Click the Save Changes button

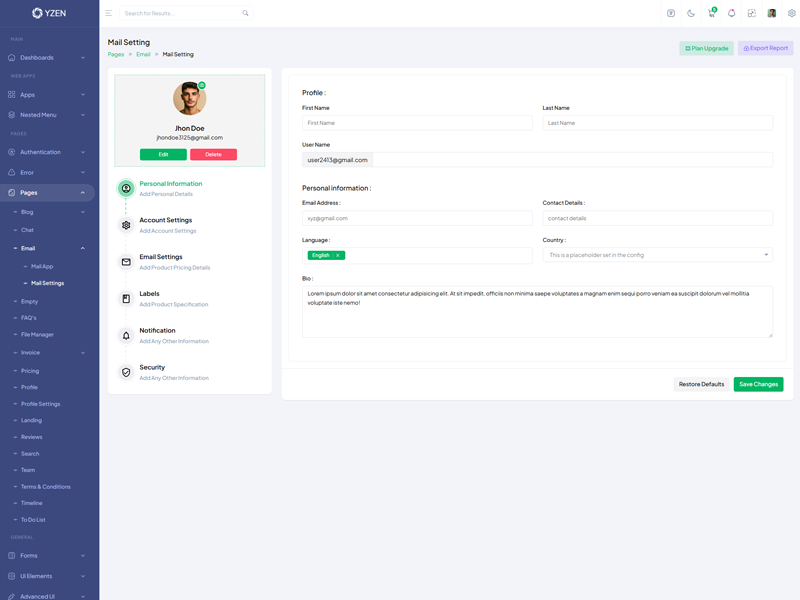(x=758, y=384)
